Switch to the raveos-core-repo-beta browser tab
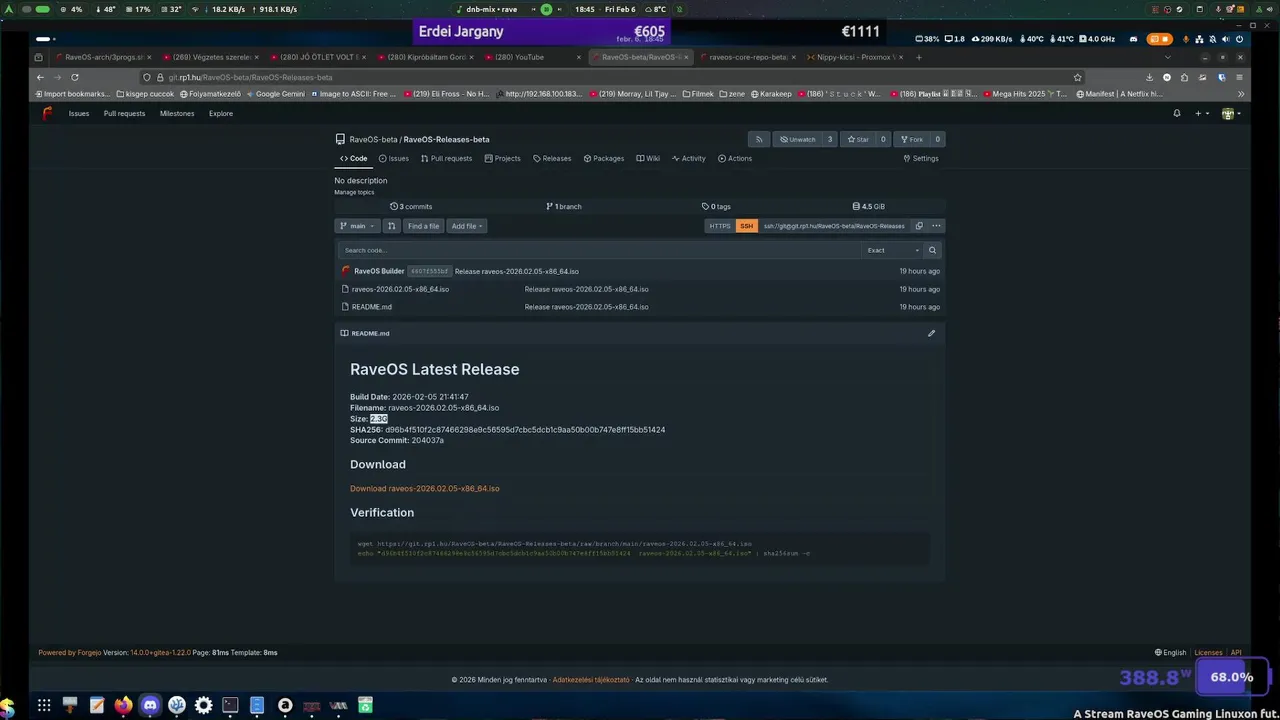Viewport: 1280px width, 720px height. [x=748, y=57]
